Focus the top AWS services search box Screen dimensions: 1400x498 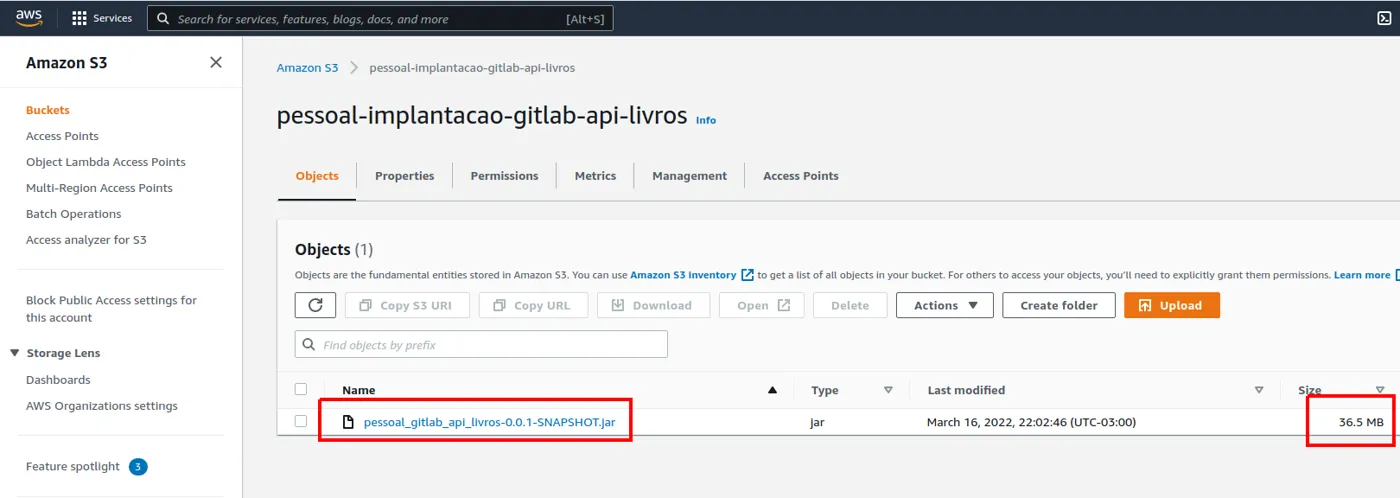click(x=380, y=18)
